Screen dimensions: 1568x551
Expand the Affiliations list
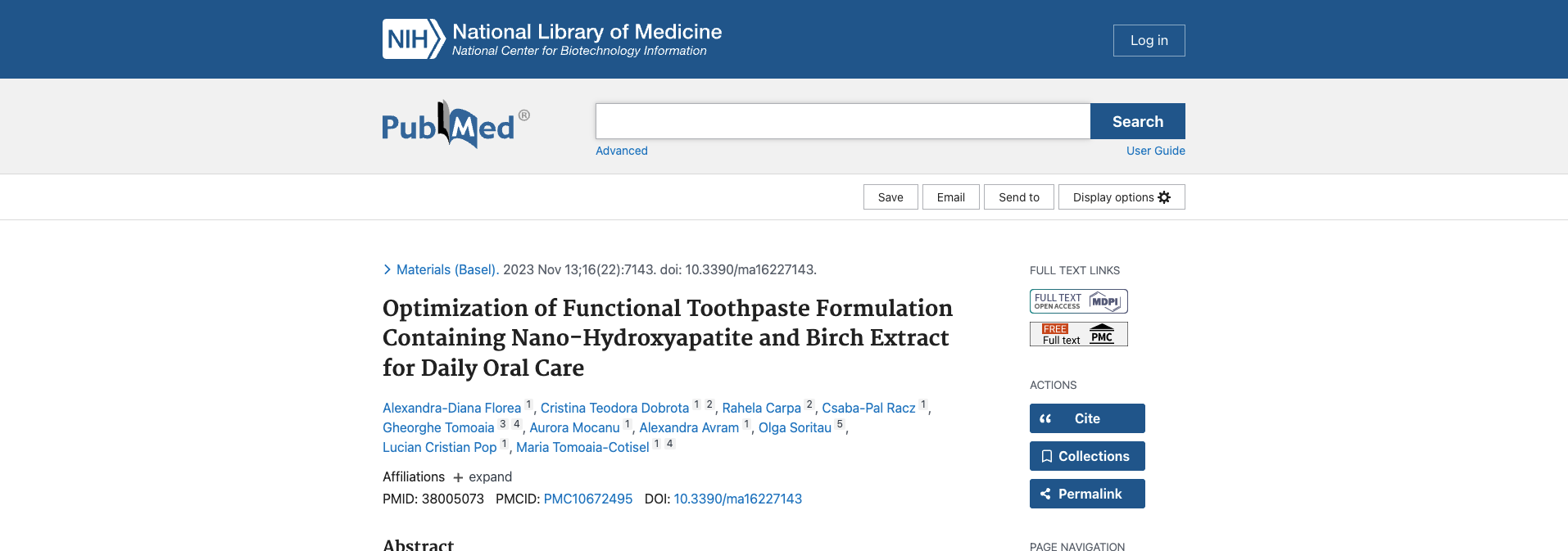coord(483,476)
